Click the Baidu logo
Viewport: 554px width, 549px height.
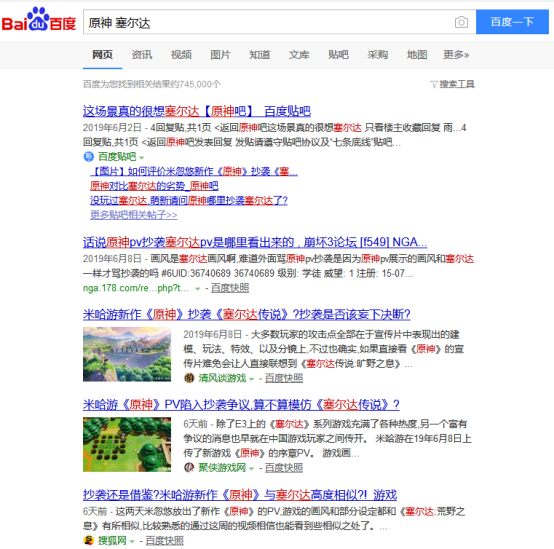coord(39,19)
